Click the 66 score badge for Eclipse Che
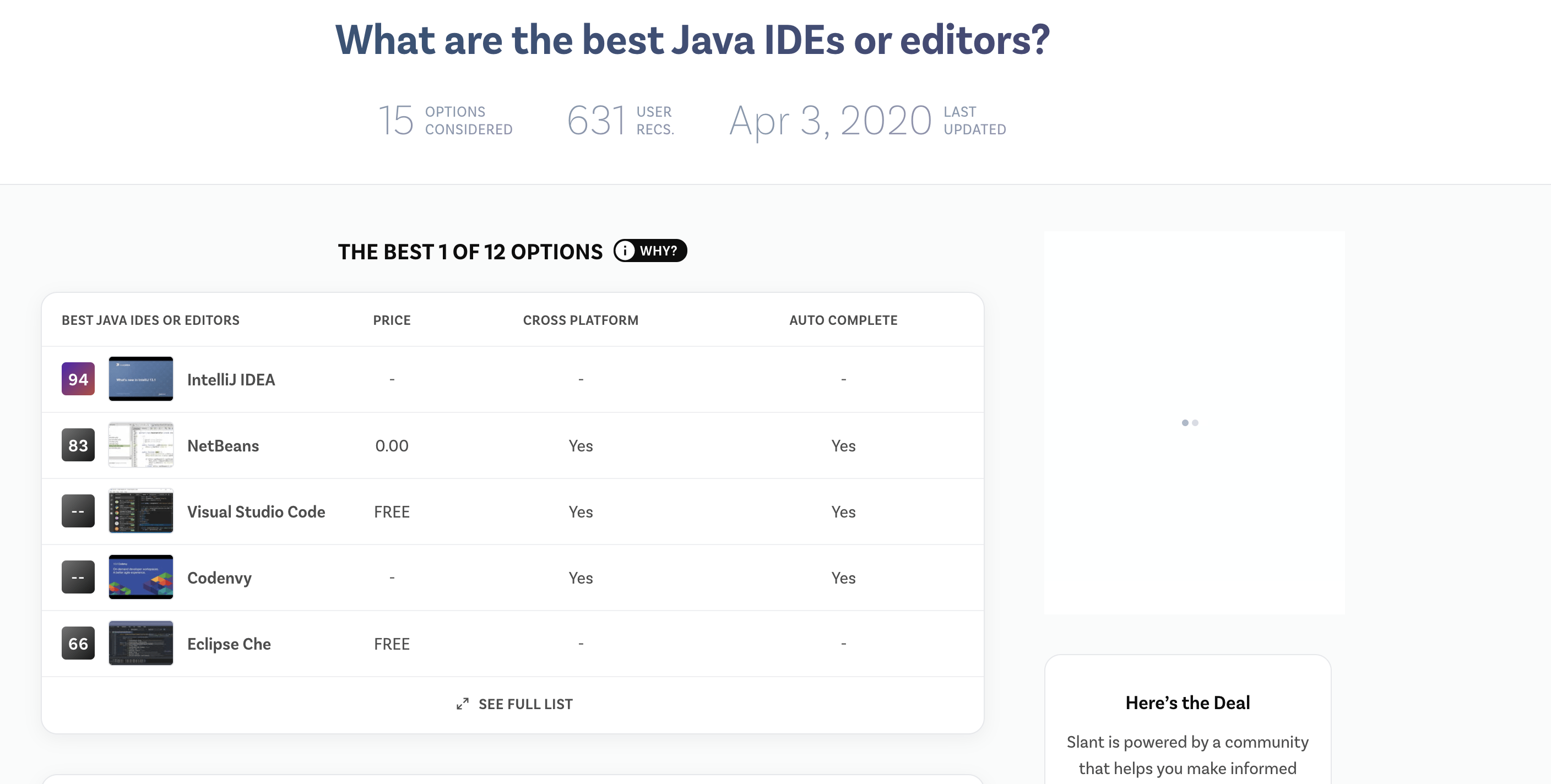Viewport: 1551px width, 784px height. pos(78,644)
